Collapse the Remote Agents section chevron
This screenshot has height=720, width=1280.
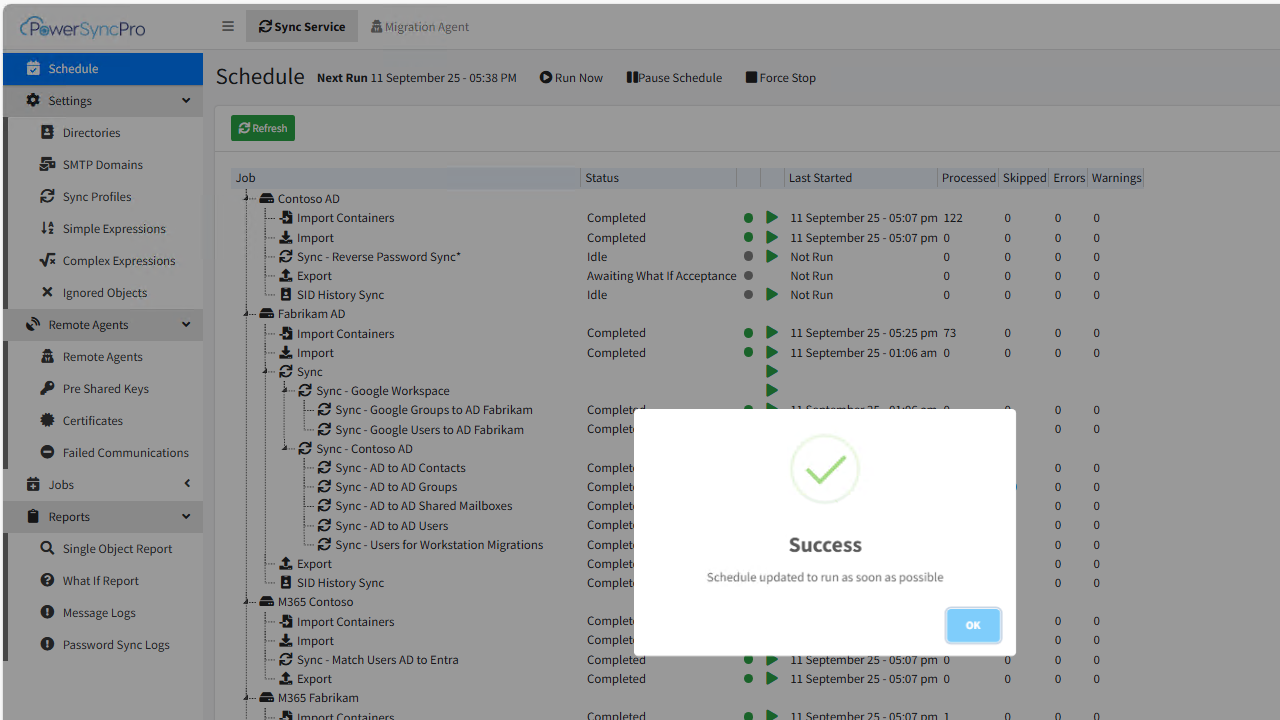pos(186,325)
